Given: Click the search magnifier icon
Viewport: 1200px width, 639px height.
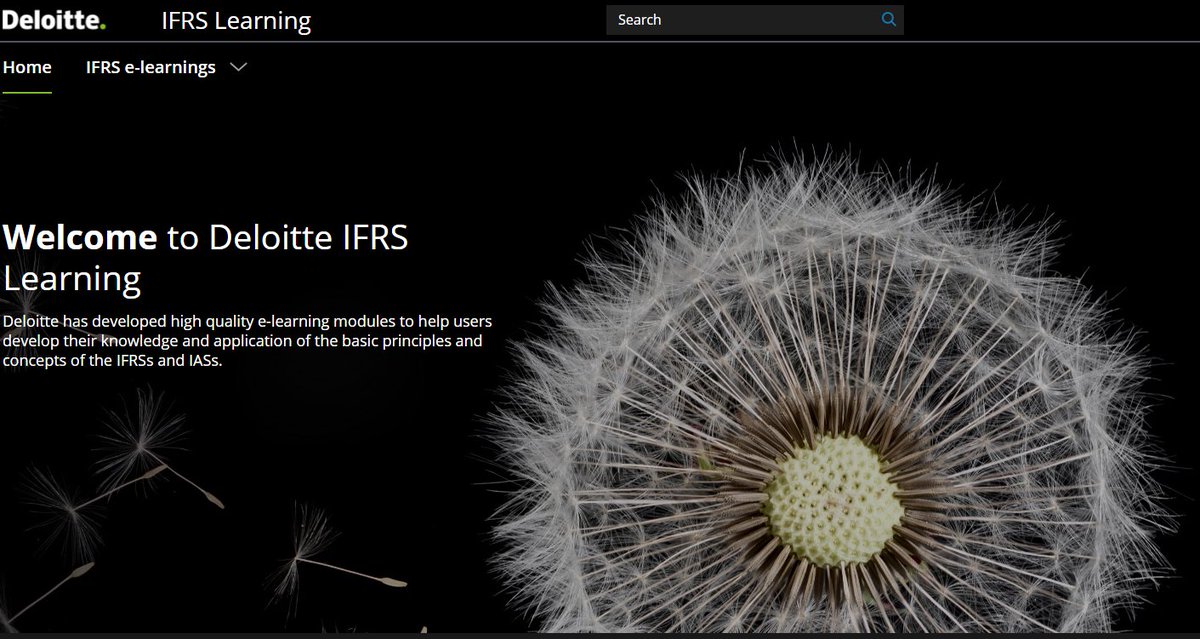Looking at the screenshot, I should tap(888, 19).
